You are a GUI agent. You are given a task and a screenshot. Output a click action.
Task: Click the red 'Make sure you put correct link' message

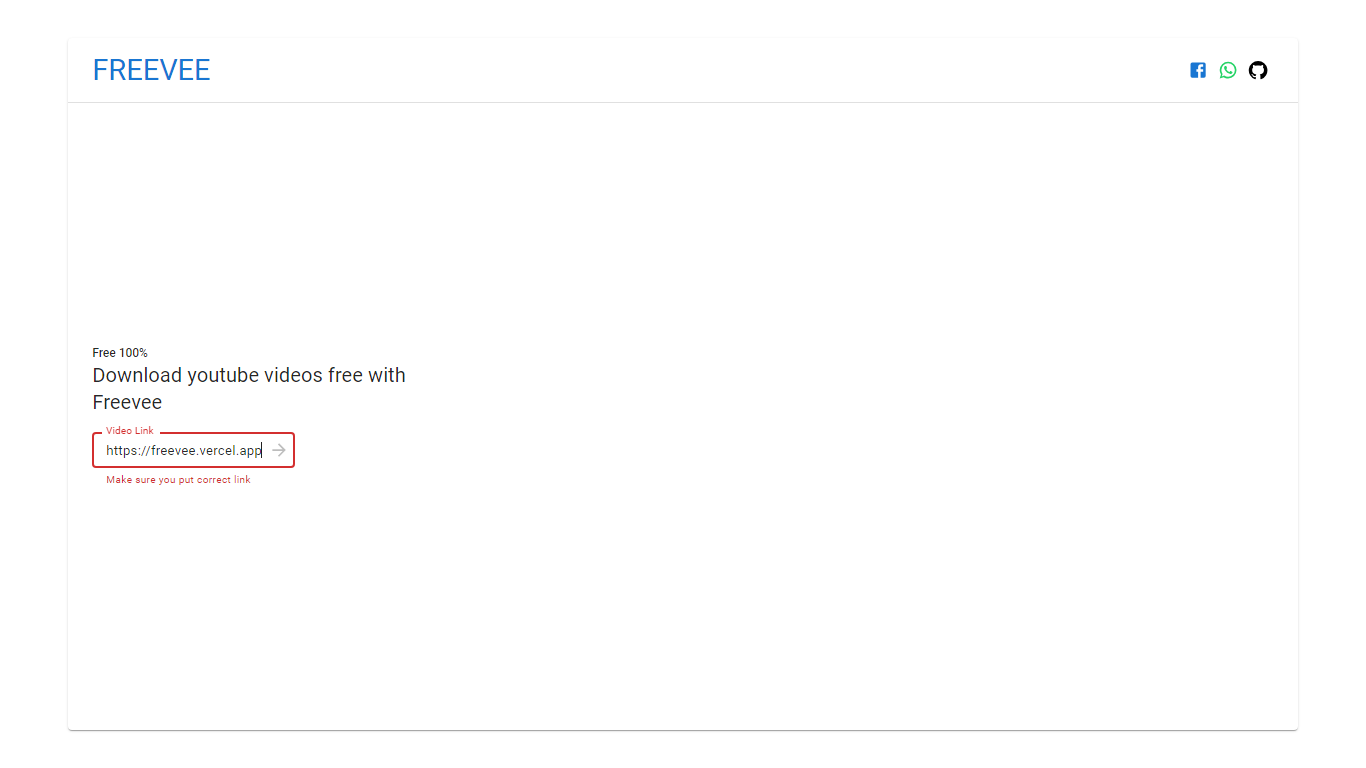[178, 480]
